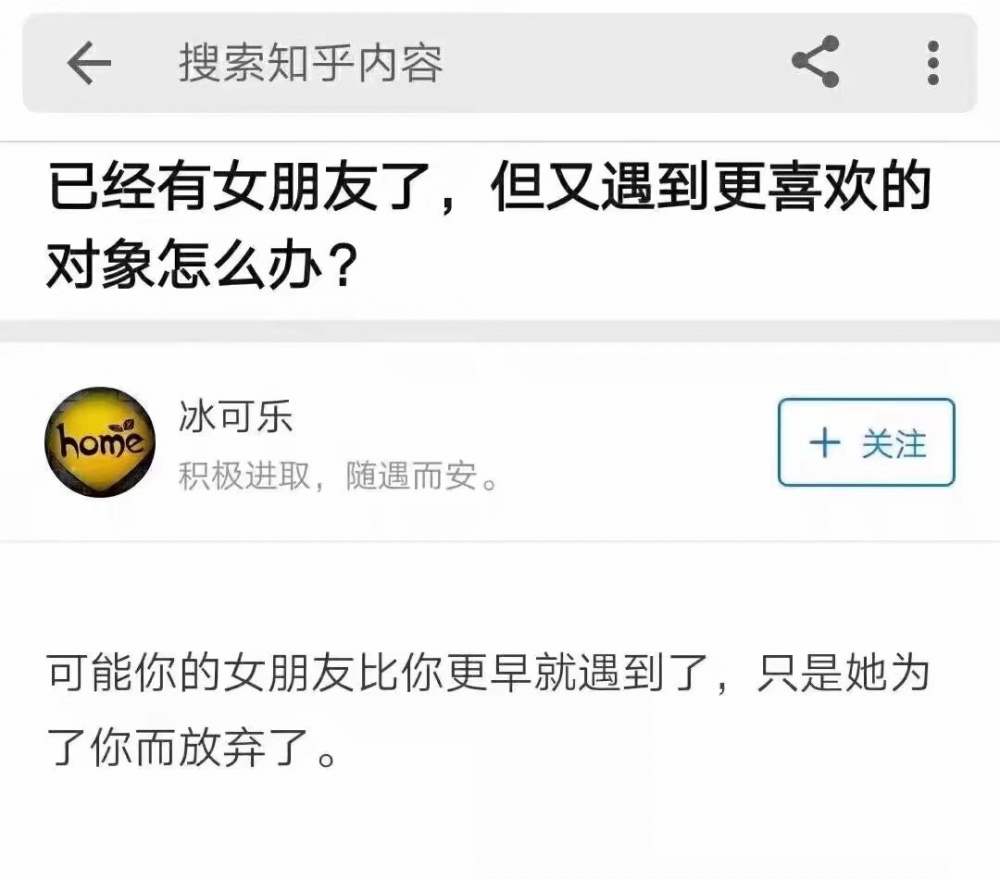Screen dimensions: 1000x879
Task: Click the title's second line 对象怎么办？
Action: pos(201,264)
